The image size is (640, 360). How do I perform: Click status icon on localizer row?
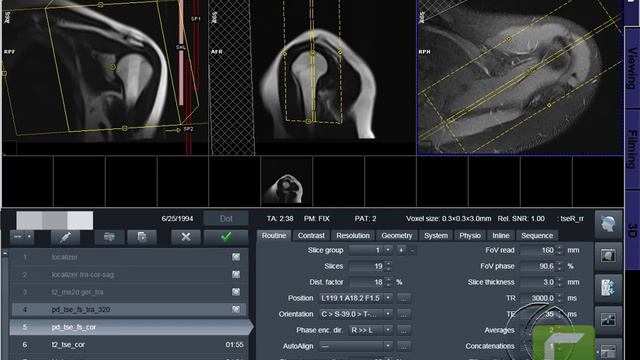pos(236,257)
